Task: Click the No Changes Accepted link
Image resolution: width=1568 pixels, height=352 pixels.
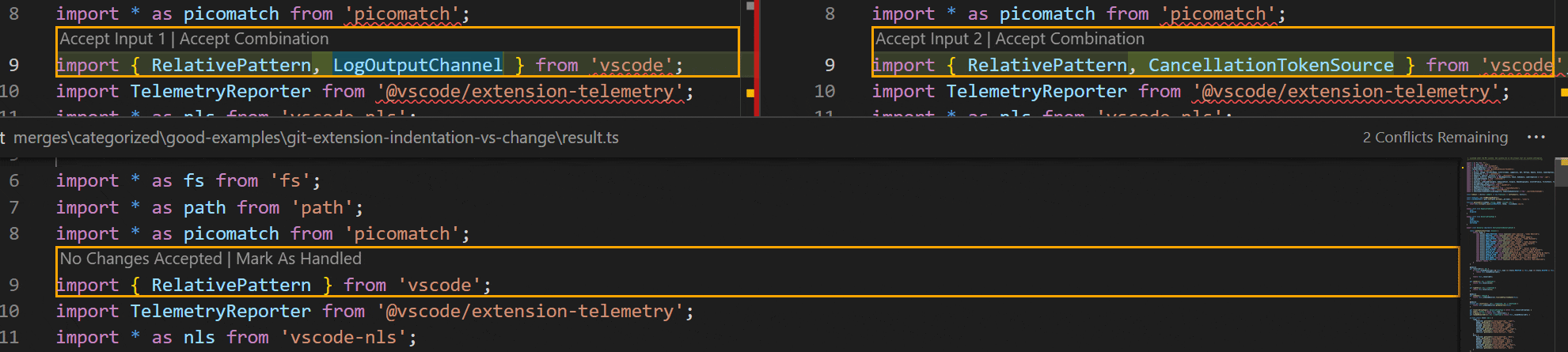Action: [x=141, y=259]
